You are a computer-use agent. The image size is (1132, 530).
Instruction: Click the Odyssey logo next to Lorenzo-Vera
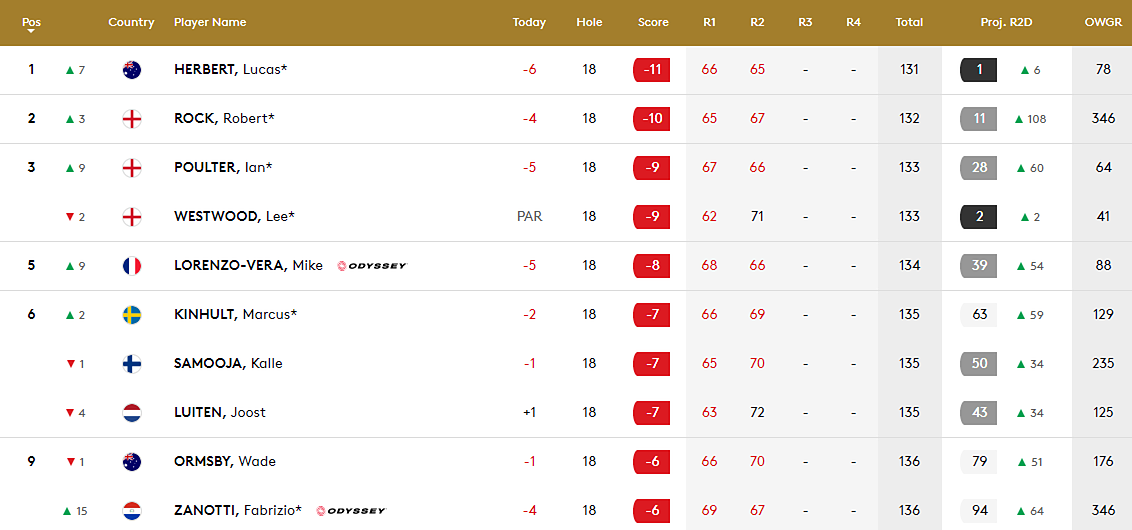372,266
